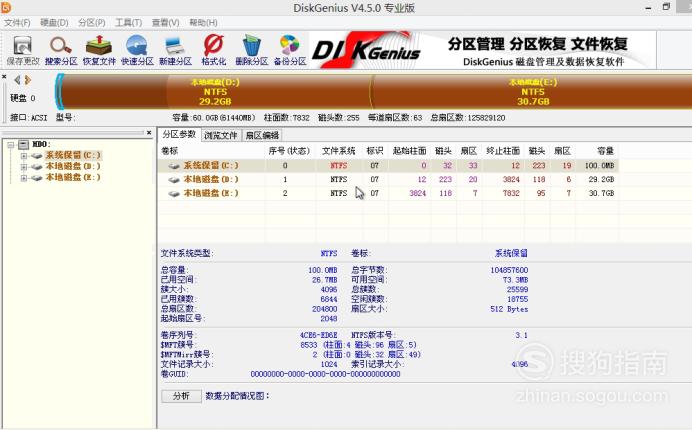Click the all-zero volume GUID value
The height and width of the screenshot is (430, 692).
point(325,374)
